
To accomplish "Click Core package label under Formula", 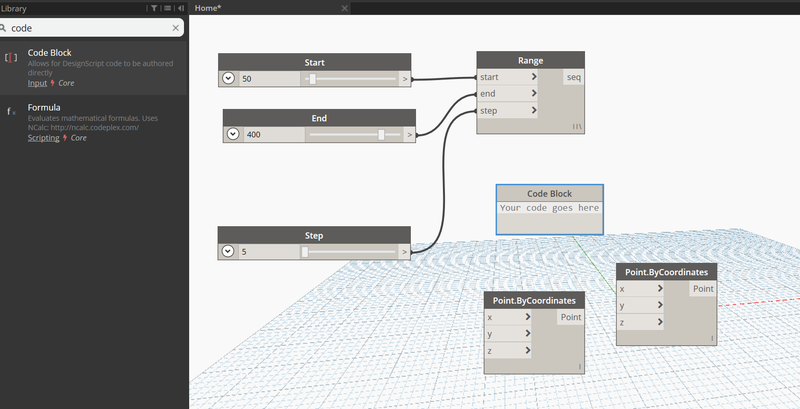I will pyautogui.click(x=79, y=138).
